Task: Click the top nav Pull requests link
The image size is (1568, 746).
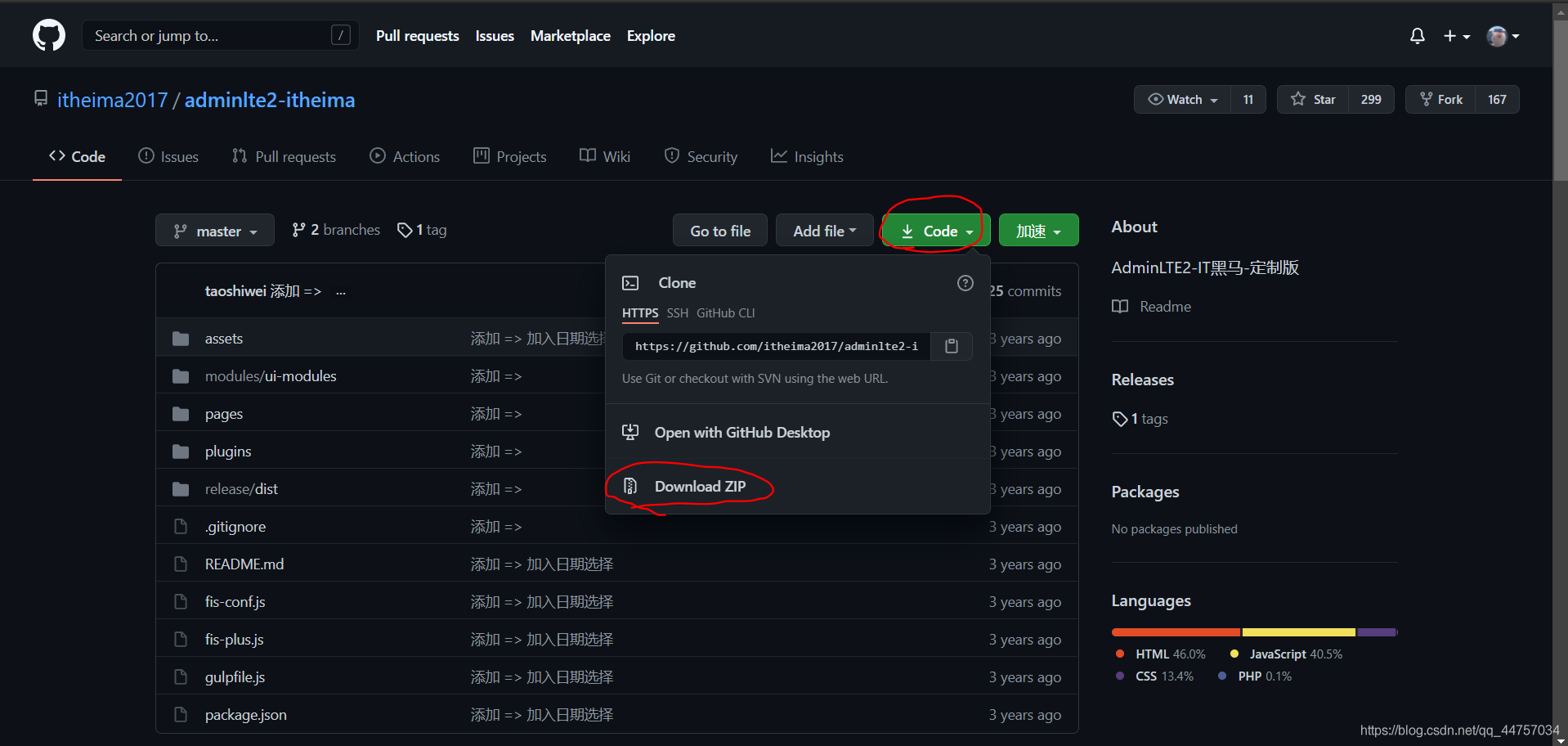Action: coord(417,36)
